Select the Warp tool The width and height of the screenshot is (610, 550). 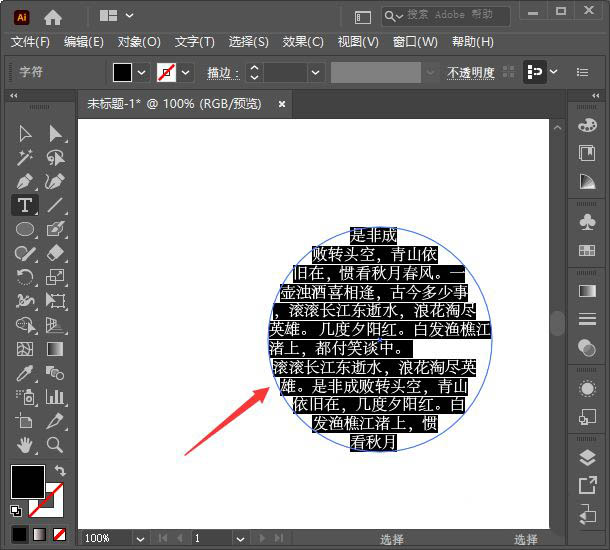coord(25,301)
